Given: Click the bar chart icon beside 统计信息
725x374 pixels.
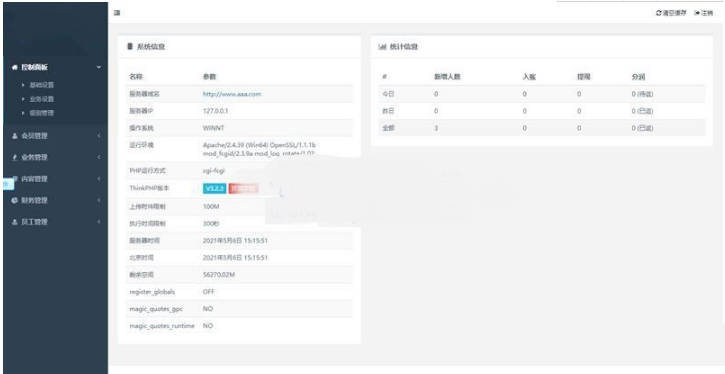Looking at the screenshot, I should 382,47.
